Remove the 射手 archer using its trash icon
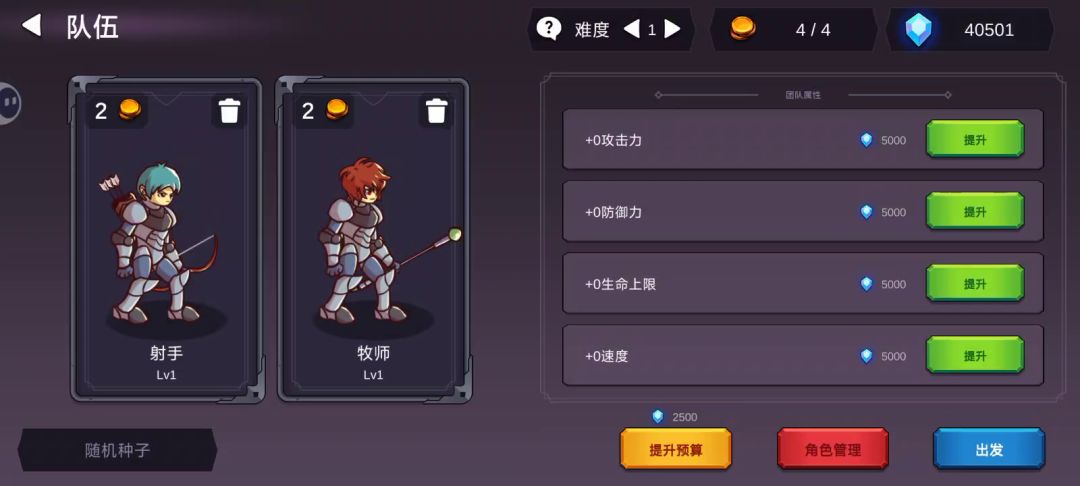The width and height of the screenshot is (1080, 486). [x=229, y=110]
